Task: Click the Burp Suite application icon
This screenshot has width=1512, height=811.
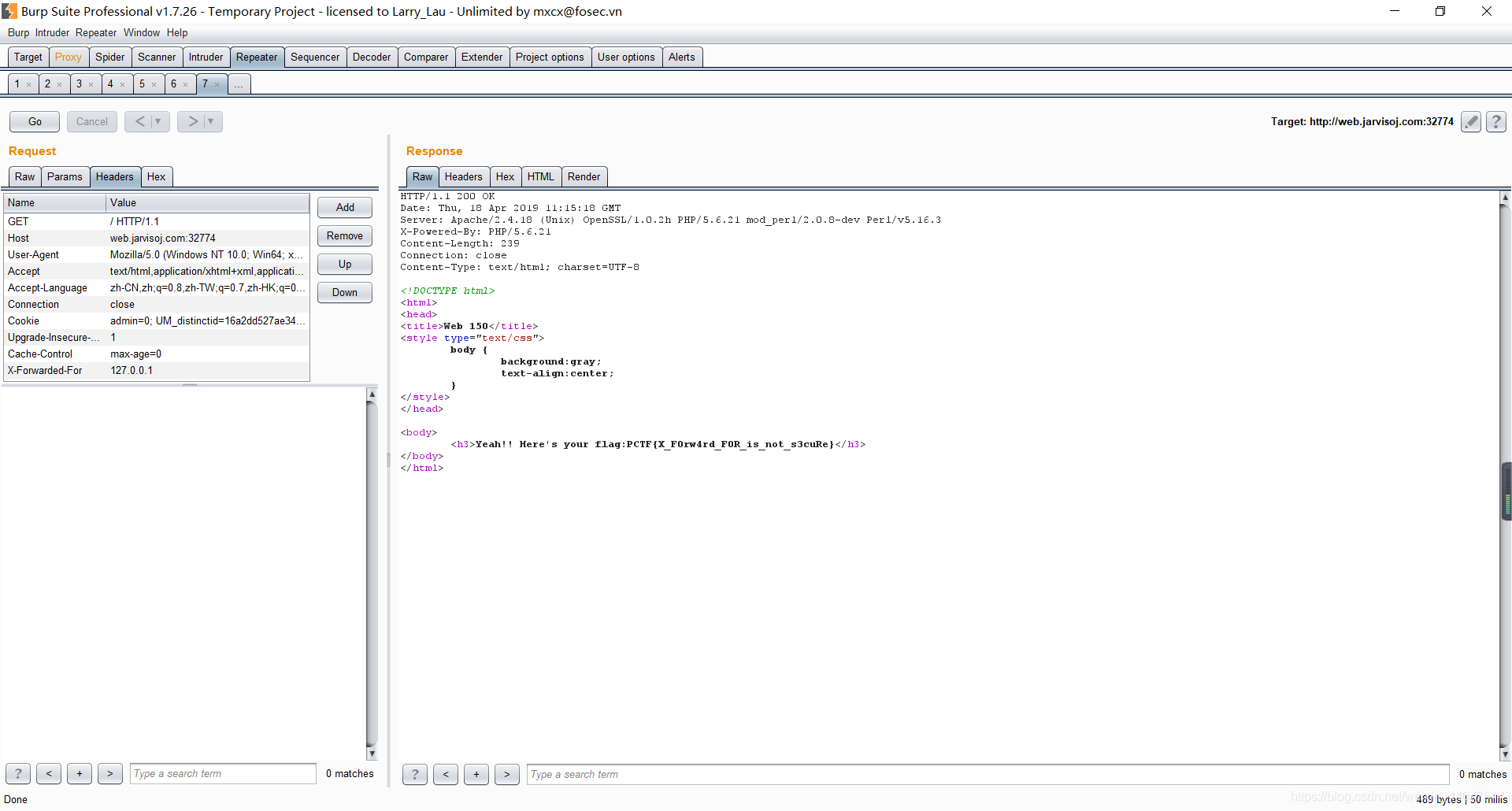Action: 9,11
